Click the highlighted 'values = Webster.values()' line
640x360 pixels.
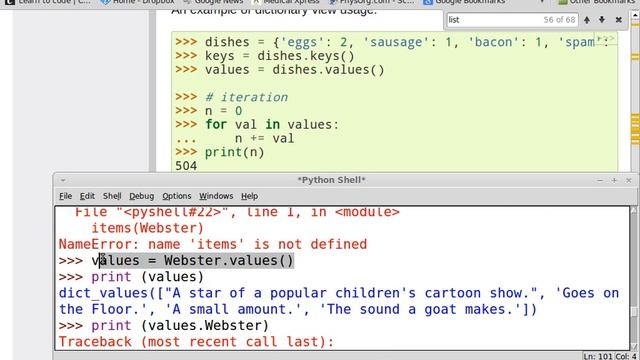(192, 260)
